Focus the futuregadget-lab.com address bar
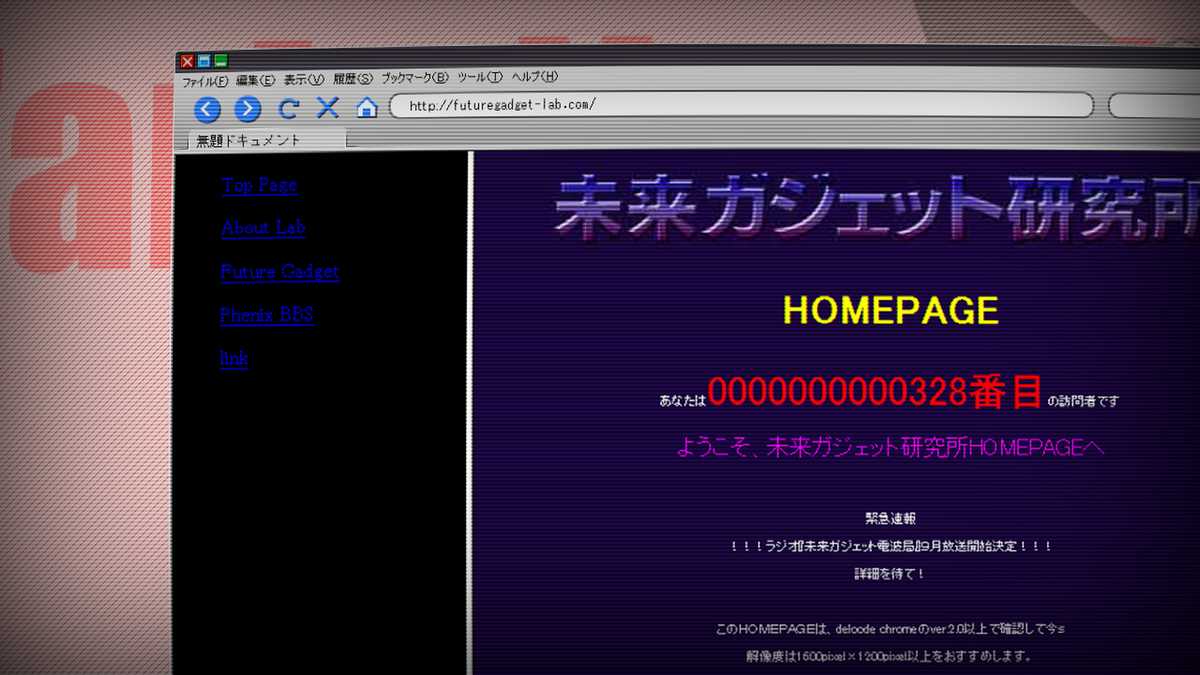 click(741, 104)
